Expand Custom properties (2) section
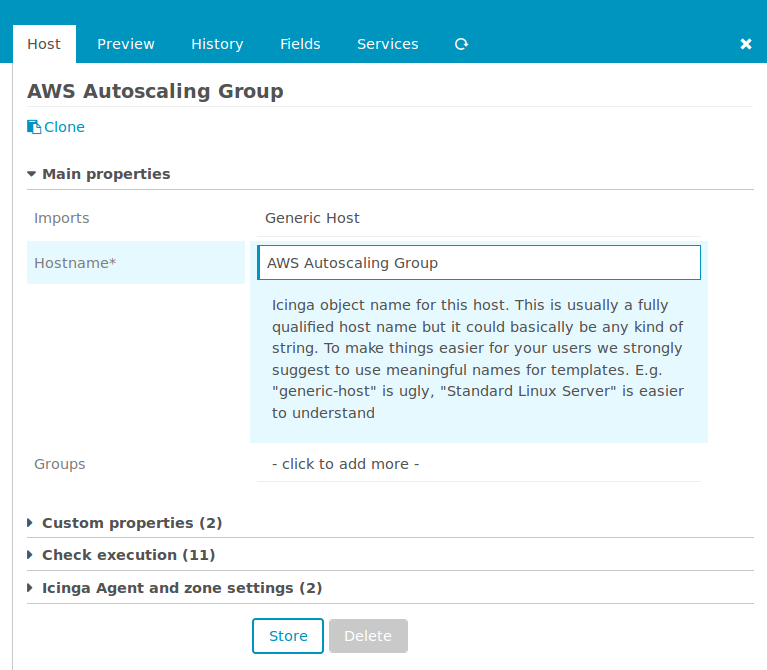Image resolution: width=767 pixels, height=670 pixels. click(x=132, y=523)
